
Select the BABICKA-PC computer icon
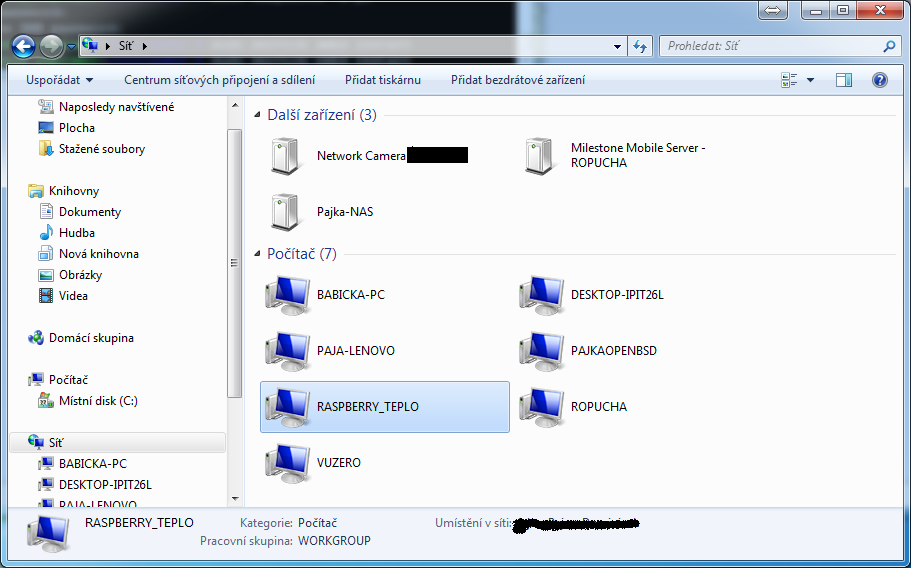pos(288,295)
